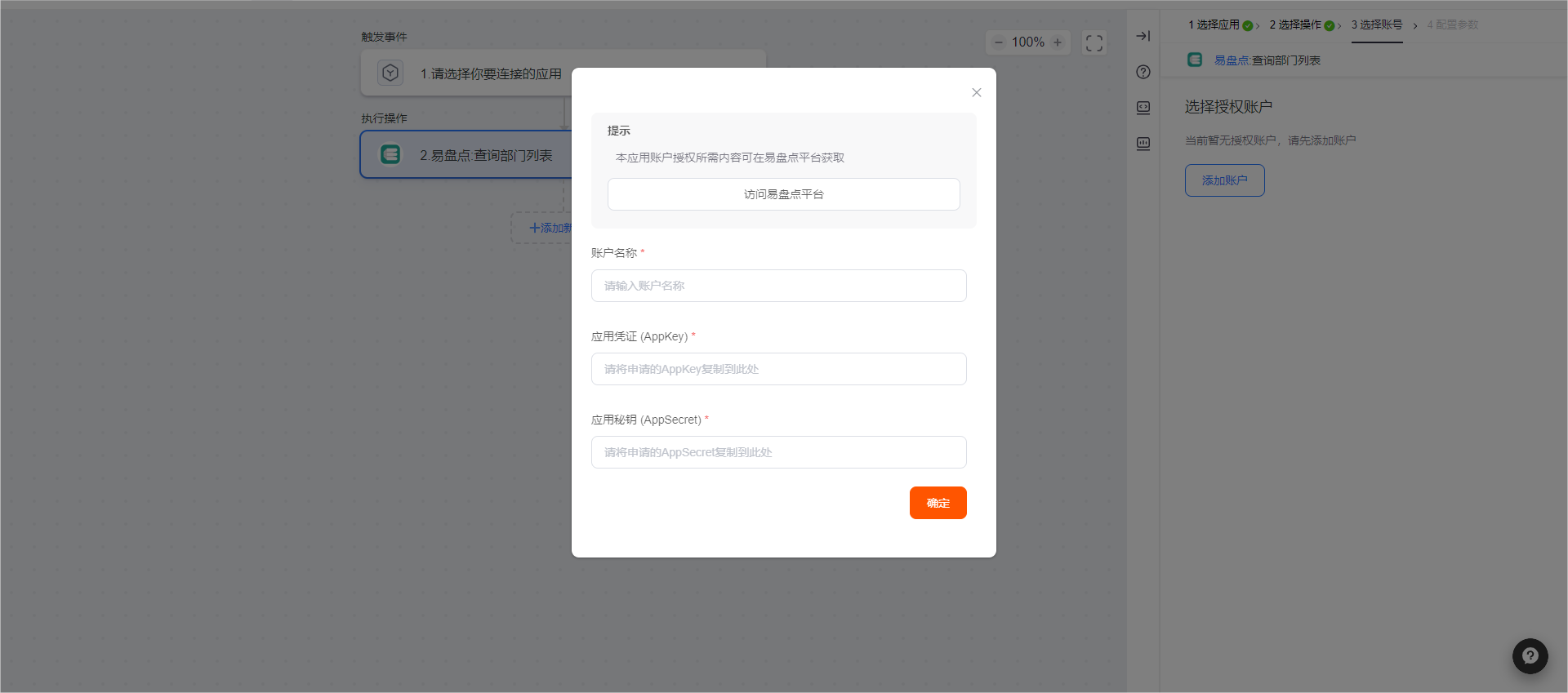The height and width of the screenshot is (693, 1568).
Task: Click the 易盘点 link in right panel header
Action: coord(1231,60)
